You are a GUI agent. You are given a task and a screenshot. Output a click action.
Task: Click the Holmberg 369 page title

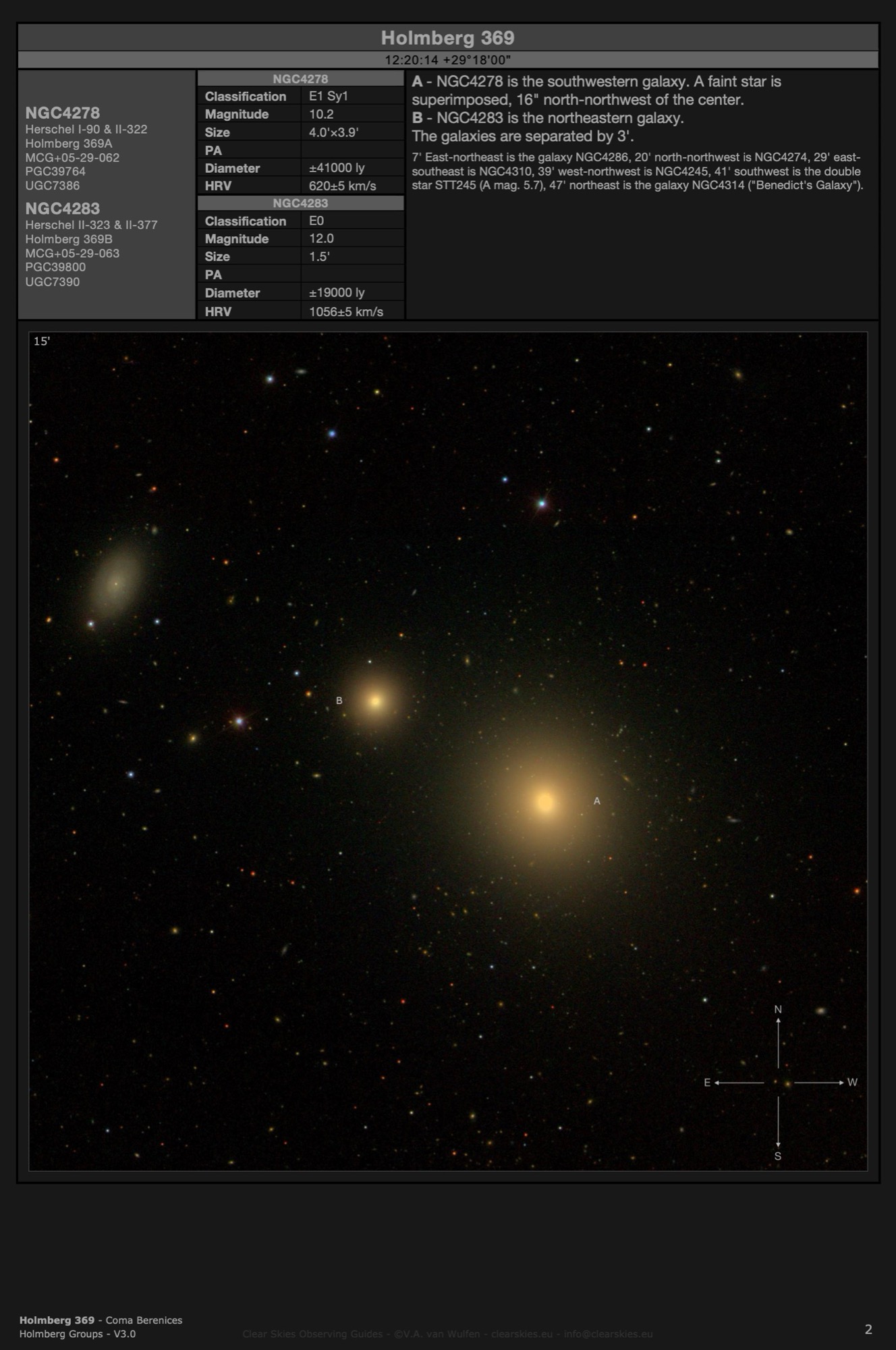coord(447,38)
